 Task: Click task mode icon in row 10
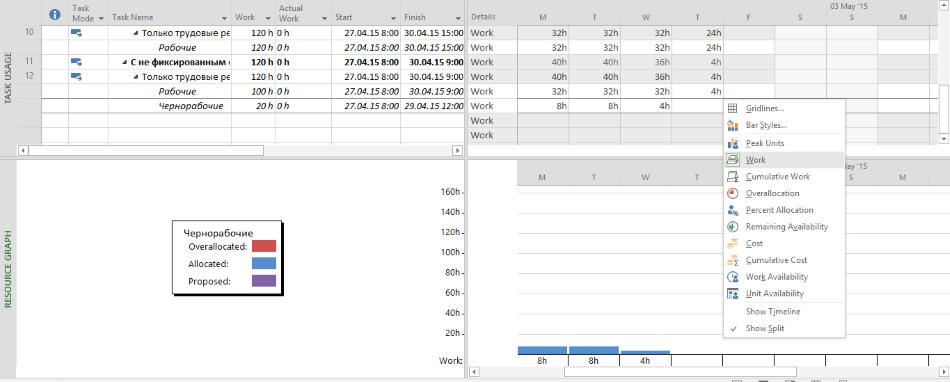coord(76,33)
